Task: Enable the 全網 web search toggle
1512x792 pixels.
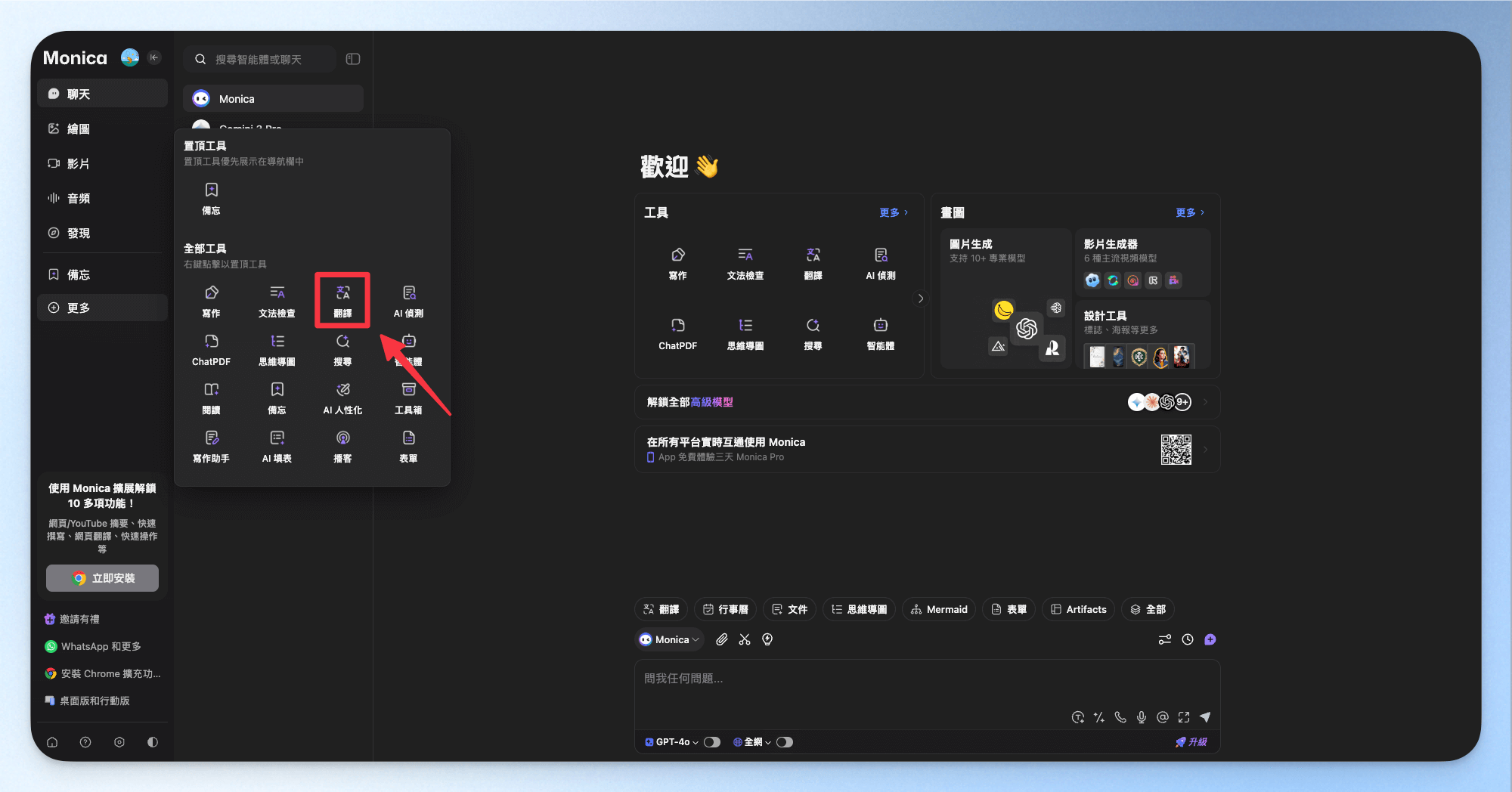Action: pyautogui.click(x=785, y=742)
